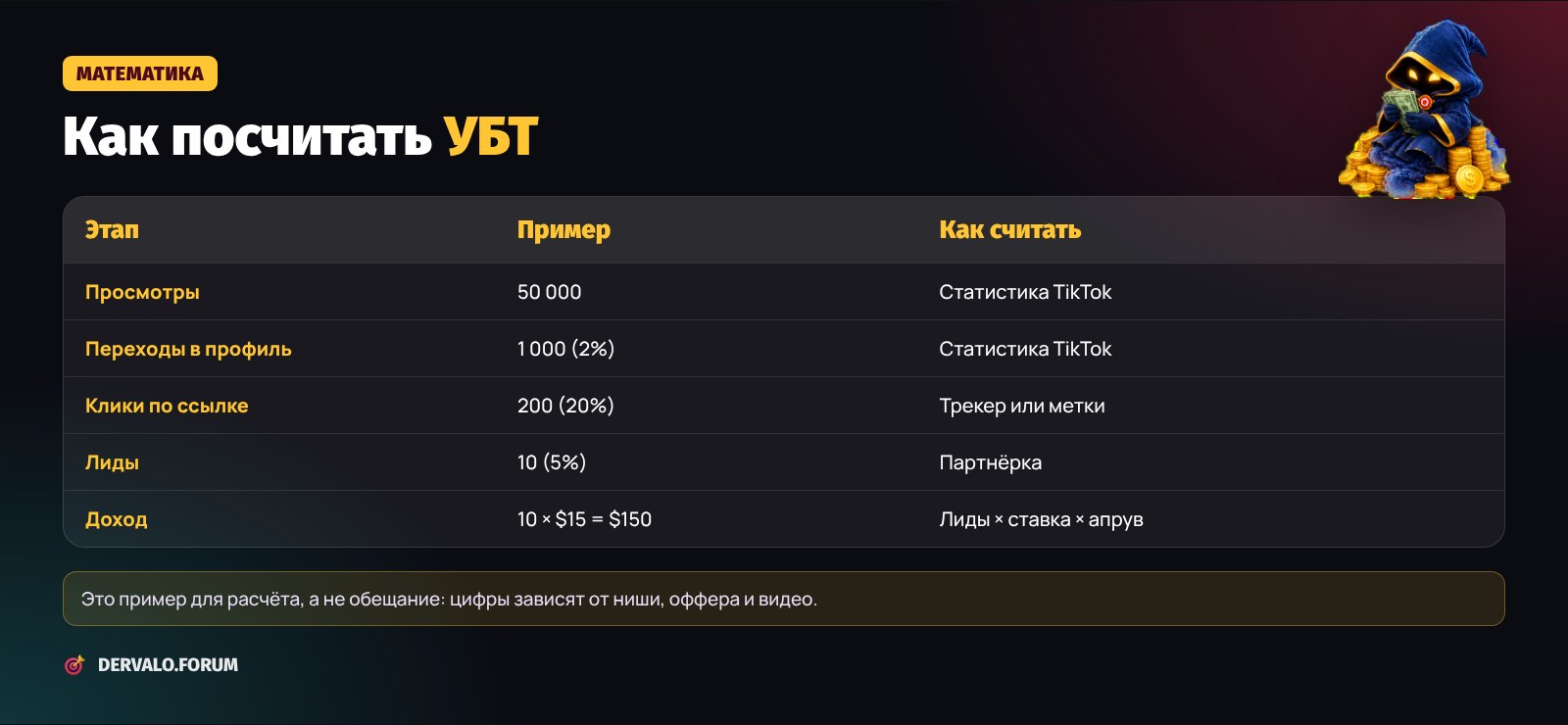The height and width of the screenshot is (725, 1568).
Task: Click the Пример column header
Action: pos(563,231)
